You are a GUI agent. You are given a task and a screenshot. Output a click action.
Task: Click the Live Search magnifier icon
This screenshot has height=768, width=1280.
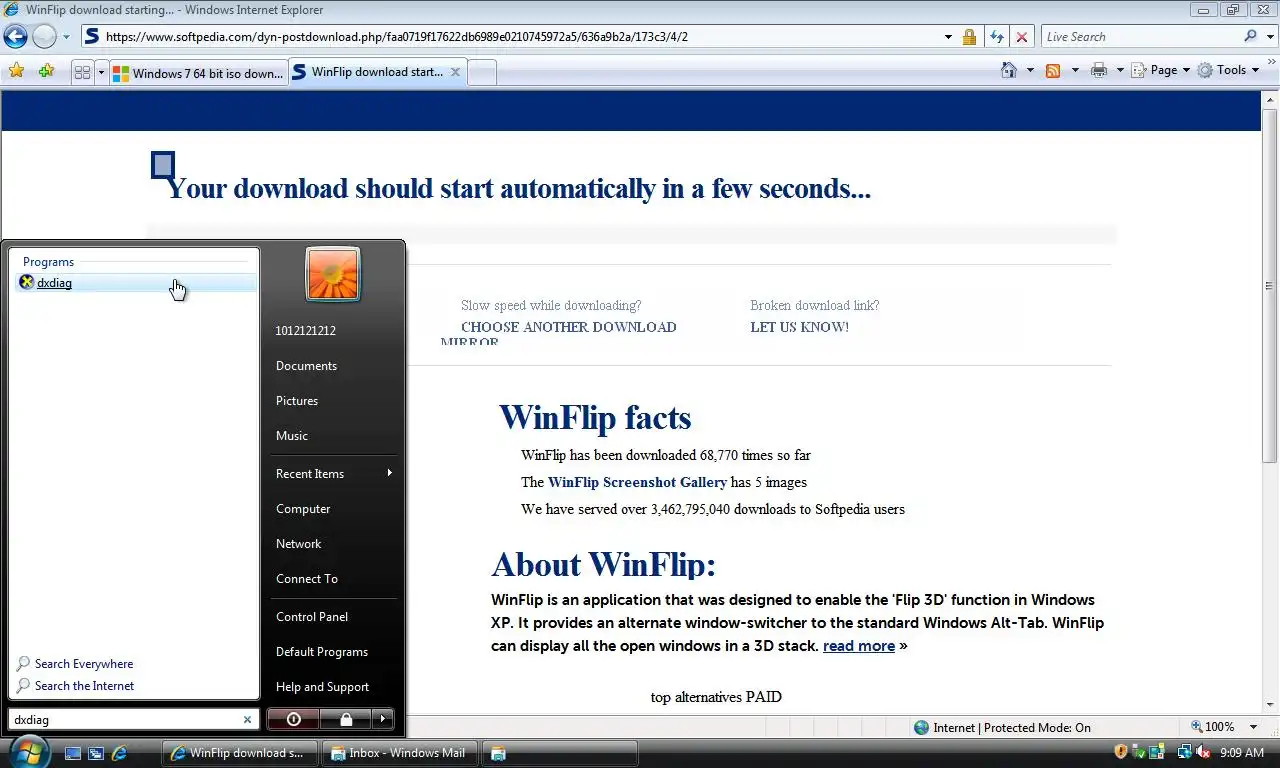click(1251, 37)
